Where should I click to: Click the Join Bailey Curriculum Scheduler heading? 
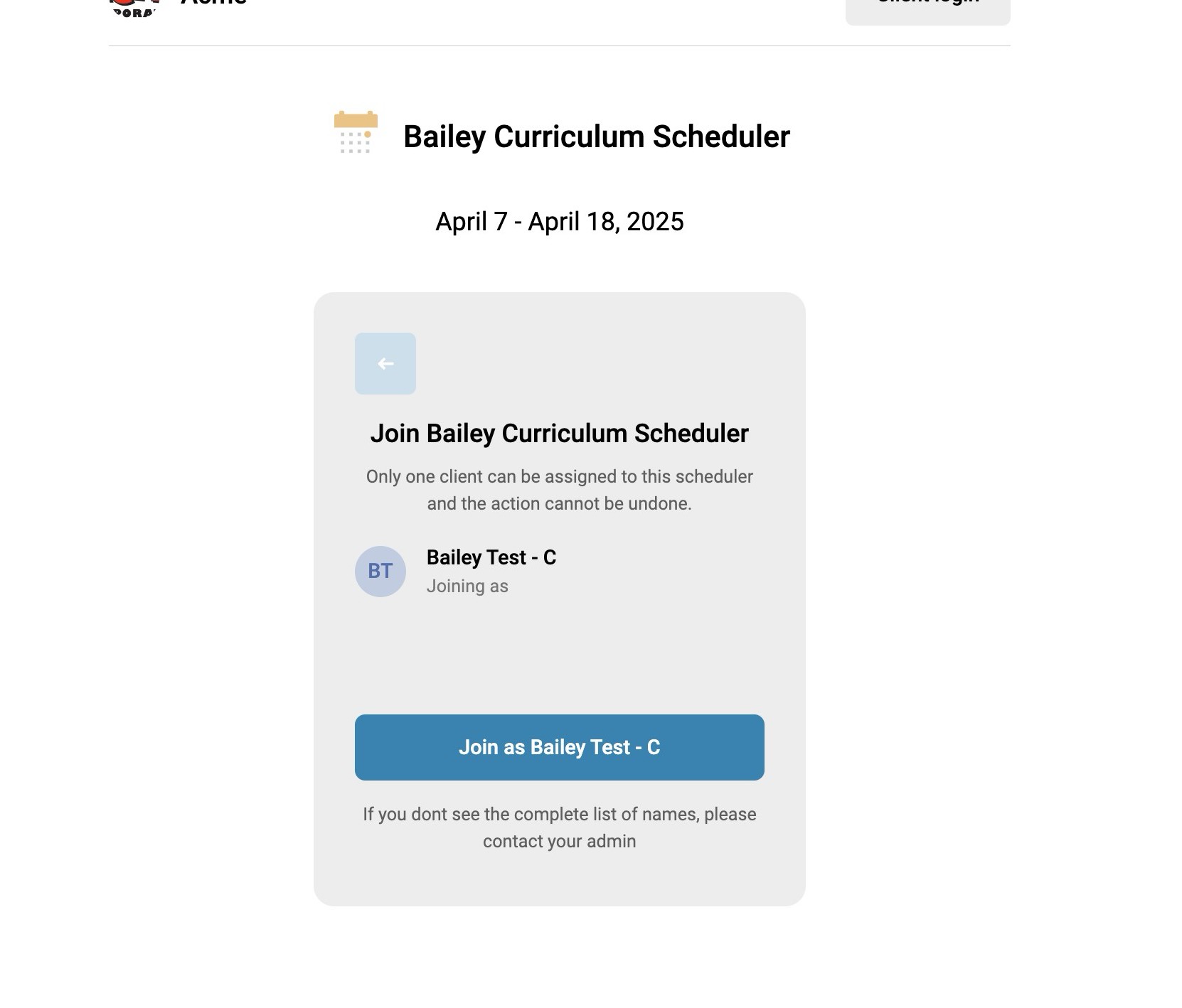pyautogui.click(x=560, y=433)
